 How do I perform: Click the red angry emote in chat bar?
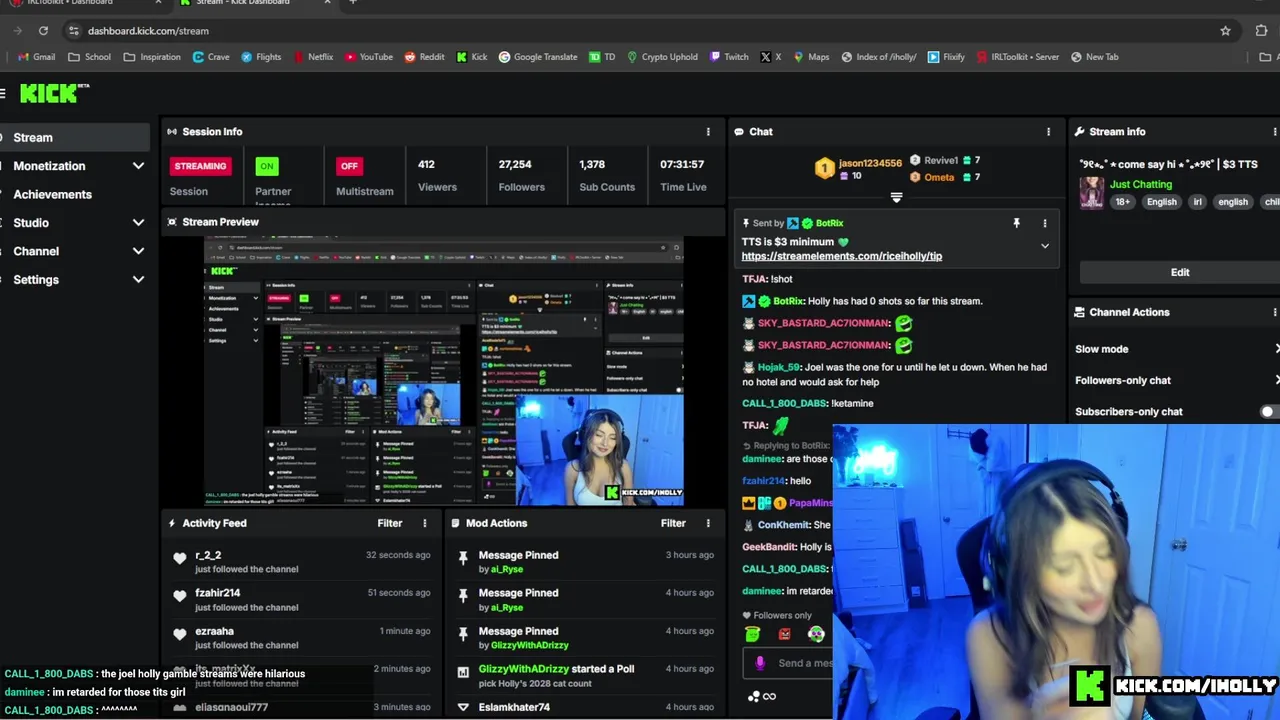[784, 634]
